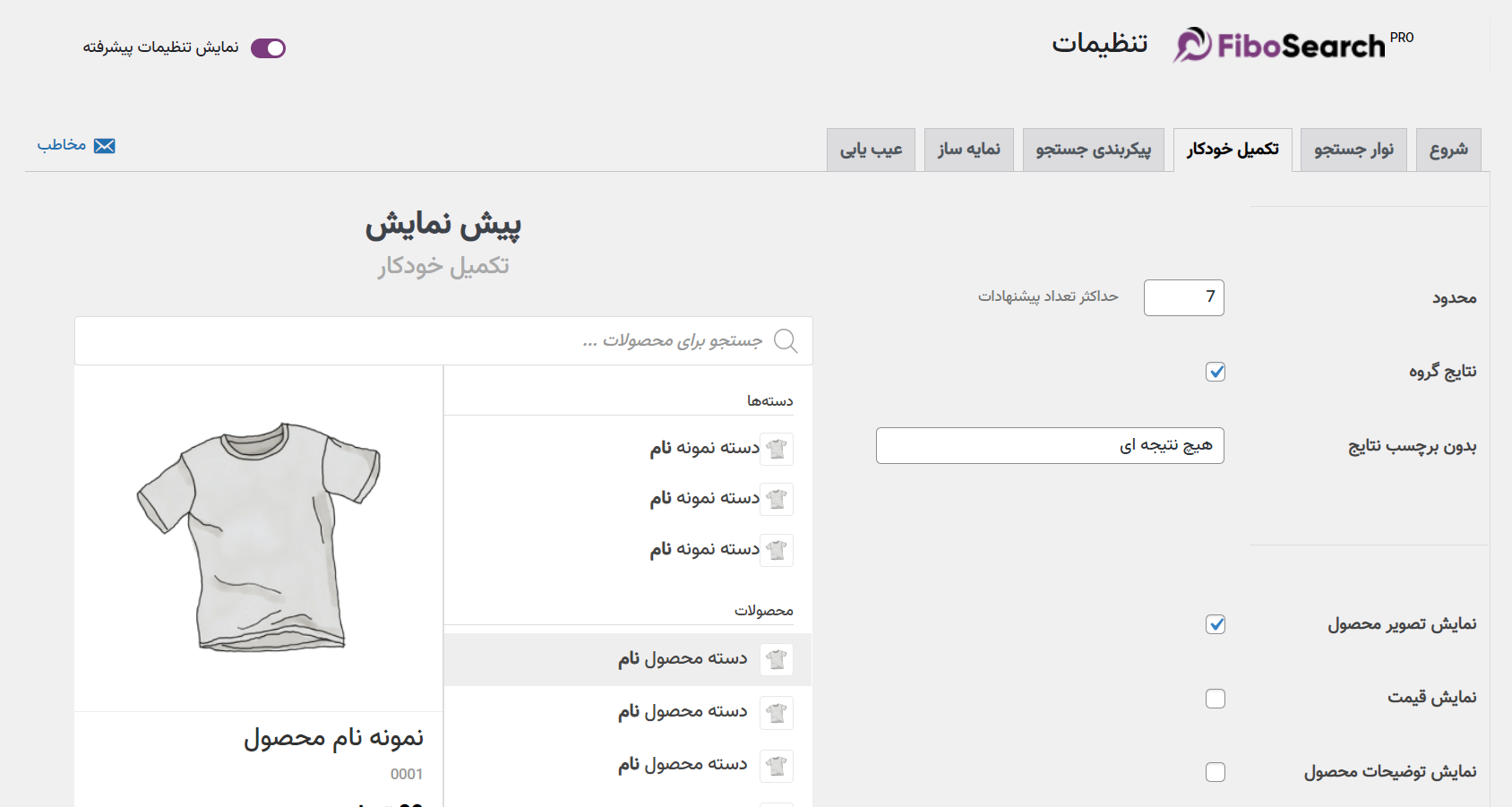Enable نمایش توضیحات محصول checkbox
Image resolution: width=1512 pixels, height=807 pixels.
[x=1216, y=772]
